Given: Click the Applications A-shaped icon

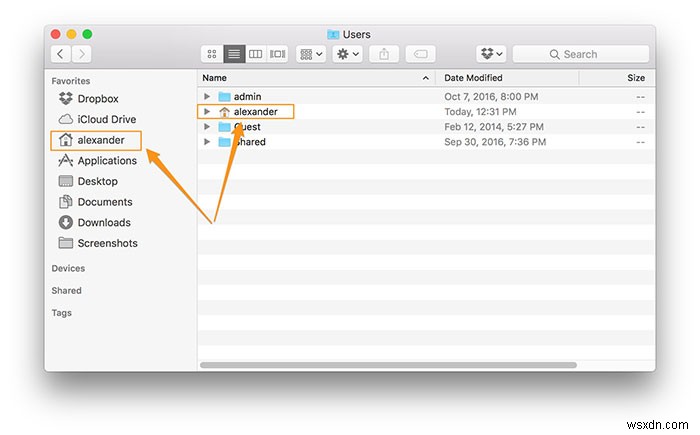Looking at the screenshot, I should [66, 160].
